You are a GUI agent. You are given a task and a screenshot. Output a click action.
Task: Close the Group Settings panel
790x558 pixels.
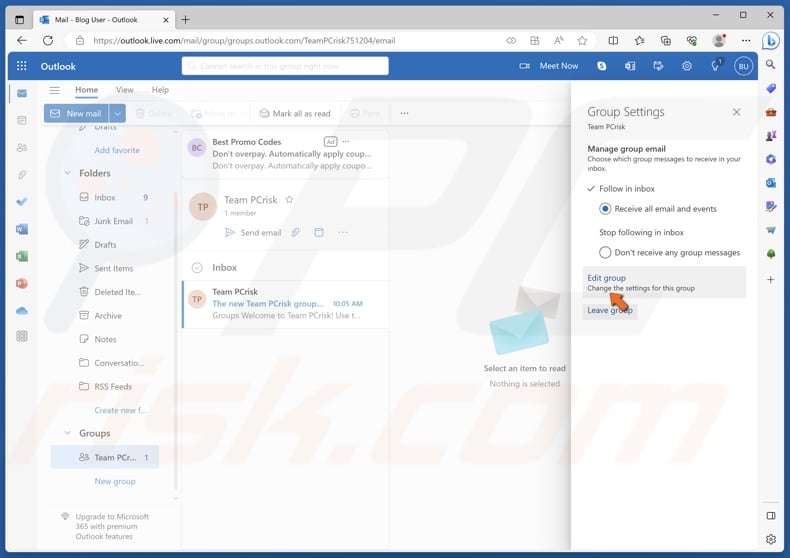coord(736,112)
